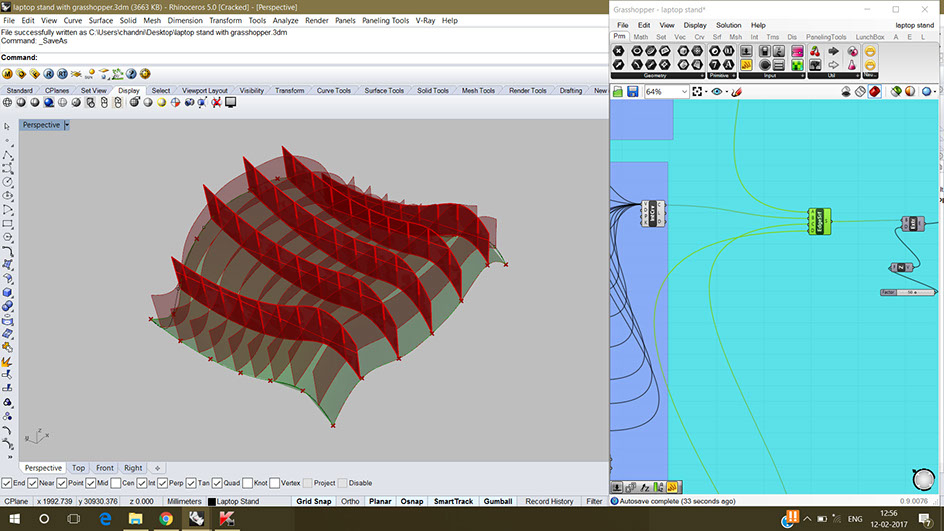Click the yellow markov icon in canvas footer

pyautogui.click(x=672, y=487)
